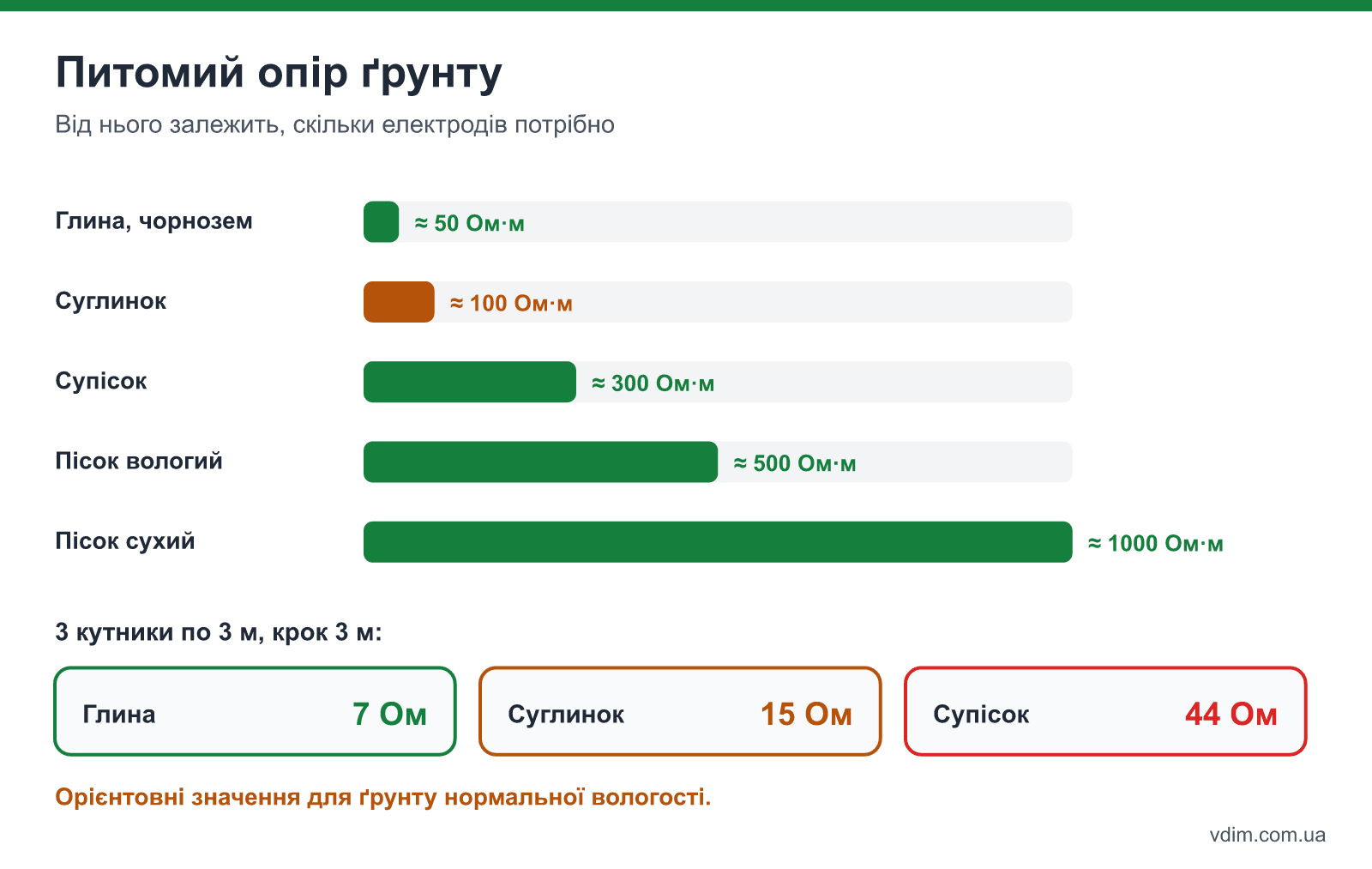Screen dimensions: 1372x869
Task: Click the "Супісок" label in the bar chart
Action: [x=101, y=381]
